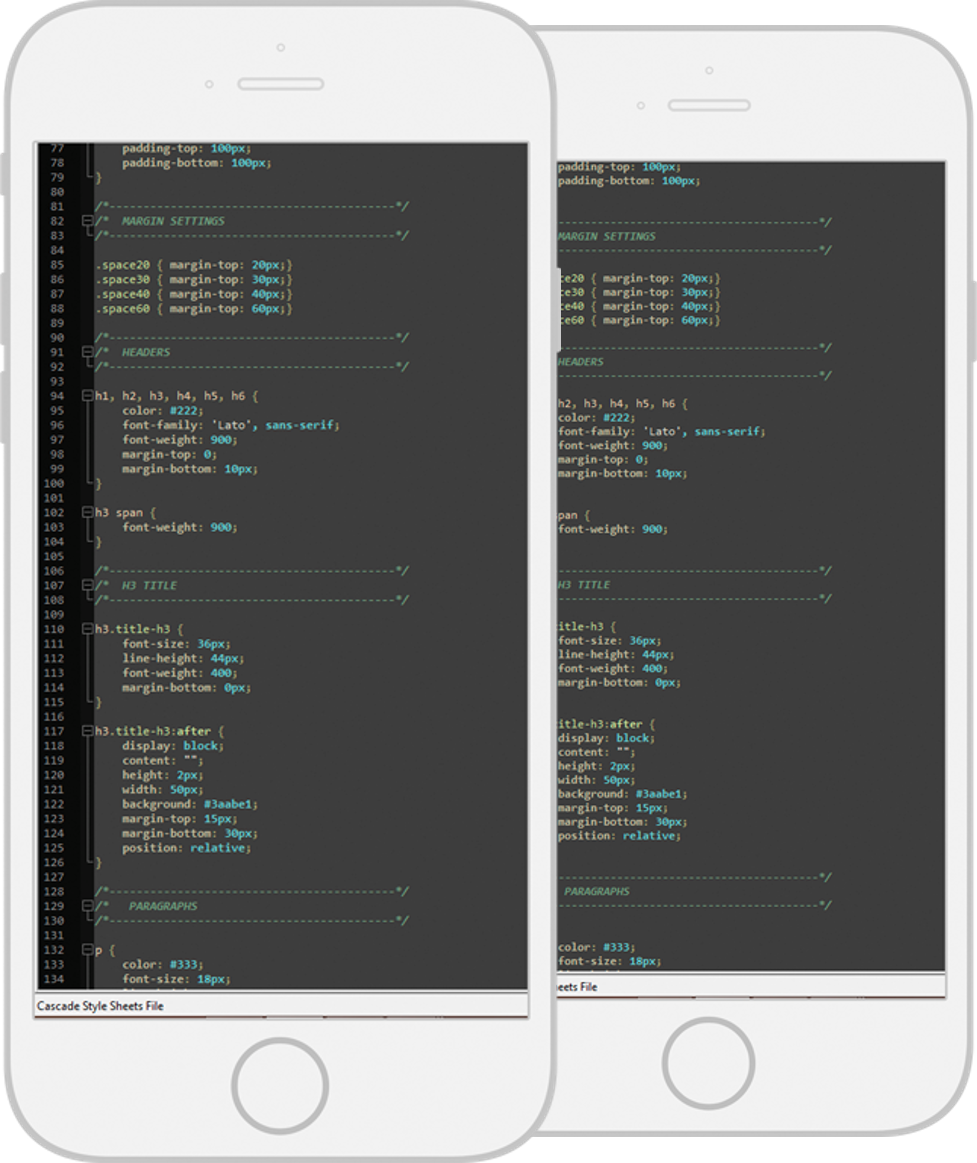Click 'color: #222;' line on the left phone
977x1163 pixels.
click(x=162, y=410)
